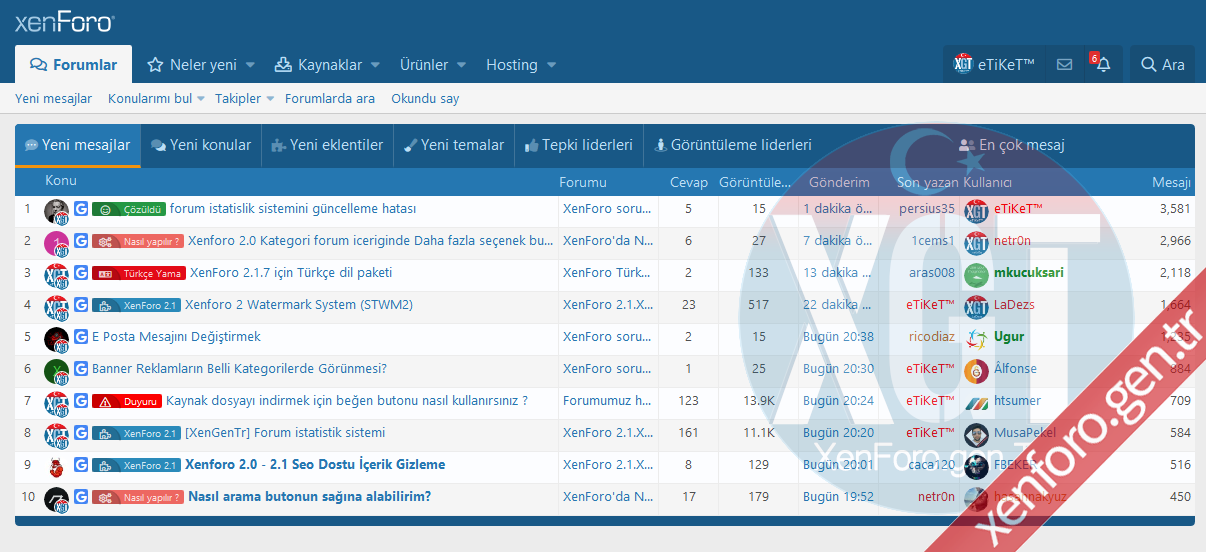This screenshot has width=1206, height=552.
Task: Expand the Kaynaklar dropdown arrow
Action: pyautogui.click(x=375, y=66)
